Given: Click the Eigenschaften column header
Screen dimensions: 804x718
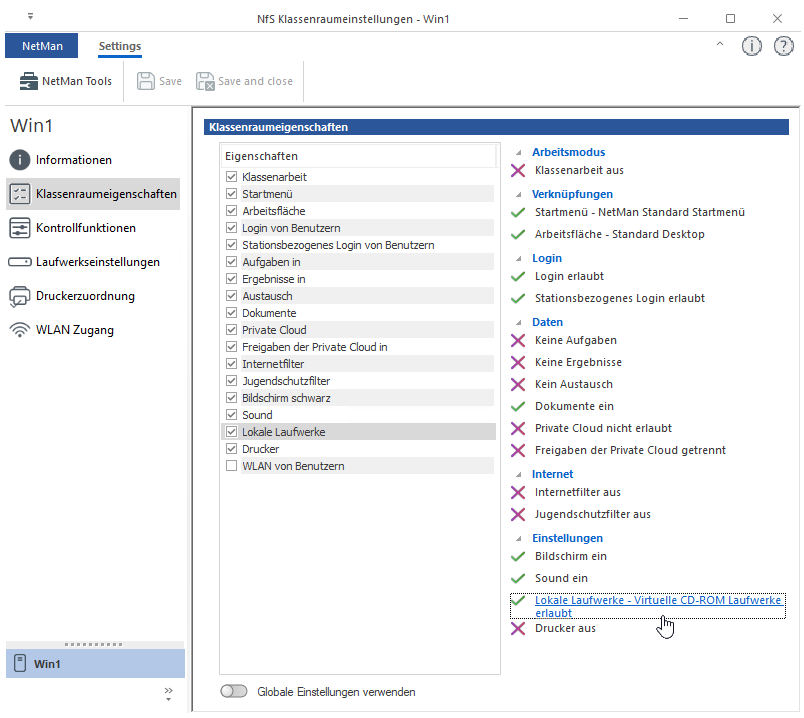Looking at the screenshot, I should [x=359, y=156].
